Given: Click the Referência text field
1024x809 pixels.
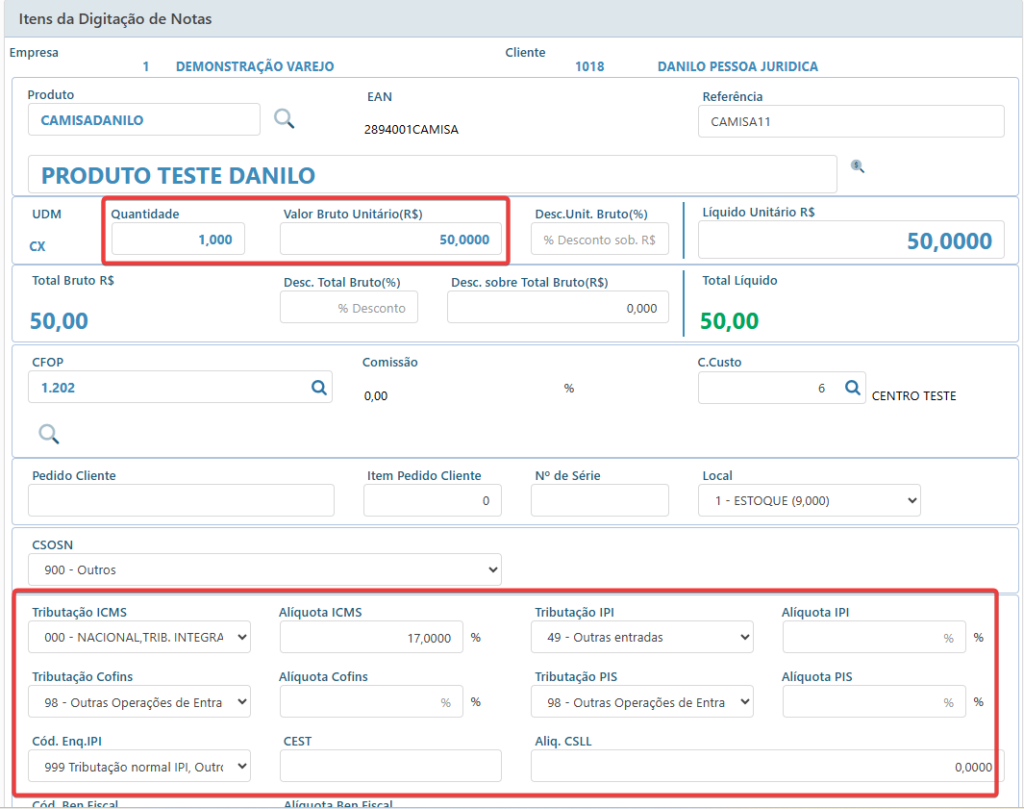Looking at the screenshot, I should point(851,121).
